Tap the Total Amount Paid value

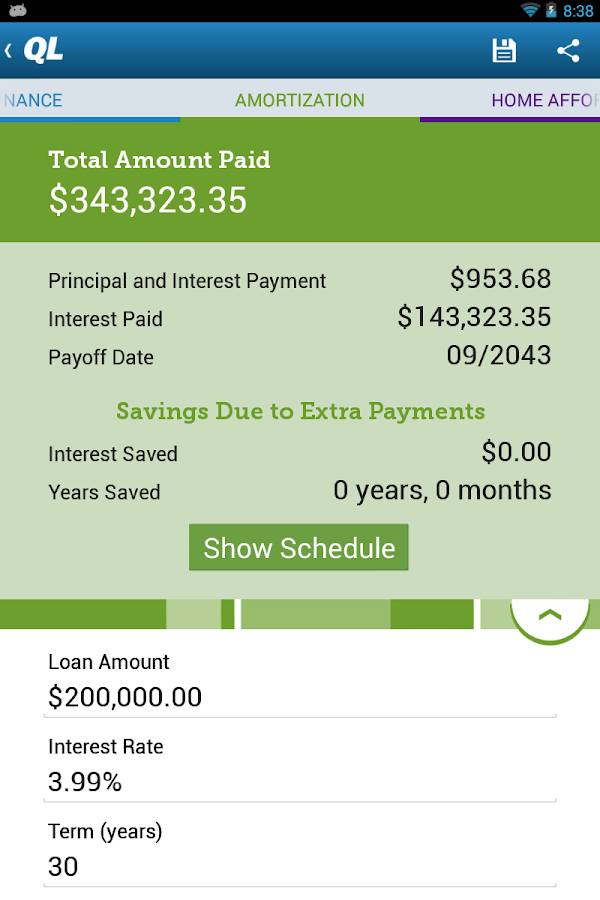point(148,200)
